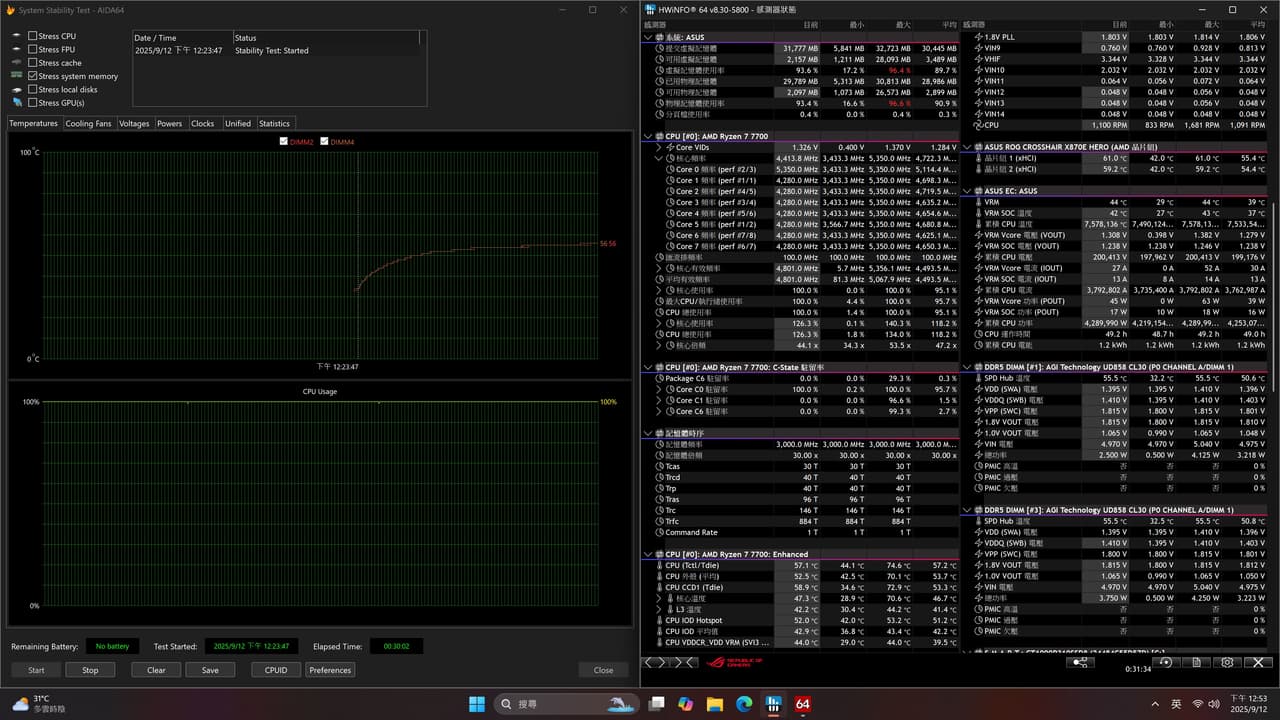Image resolution: width=1280 pixels, height=720 pixels.
Task: Stop the stability test
Action: [90, 670]
